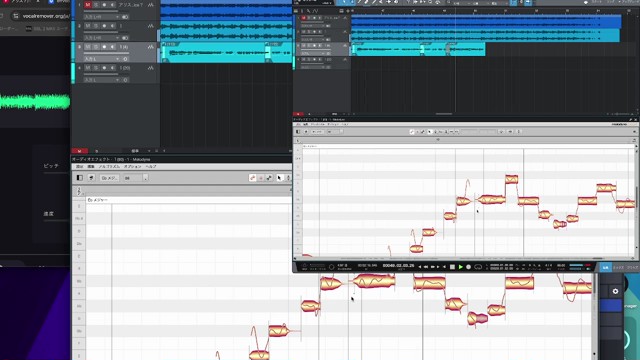Open the ヘルプ menu in Melodyne
This screenshot has width=640, height=360.
pos(151,167)
